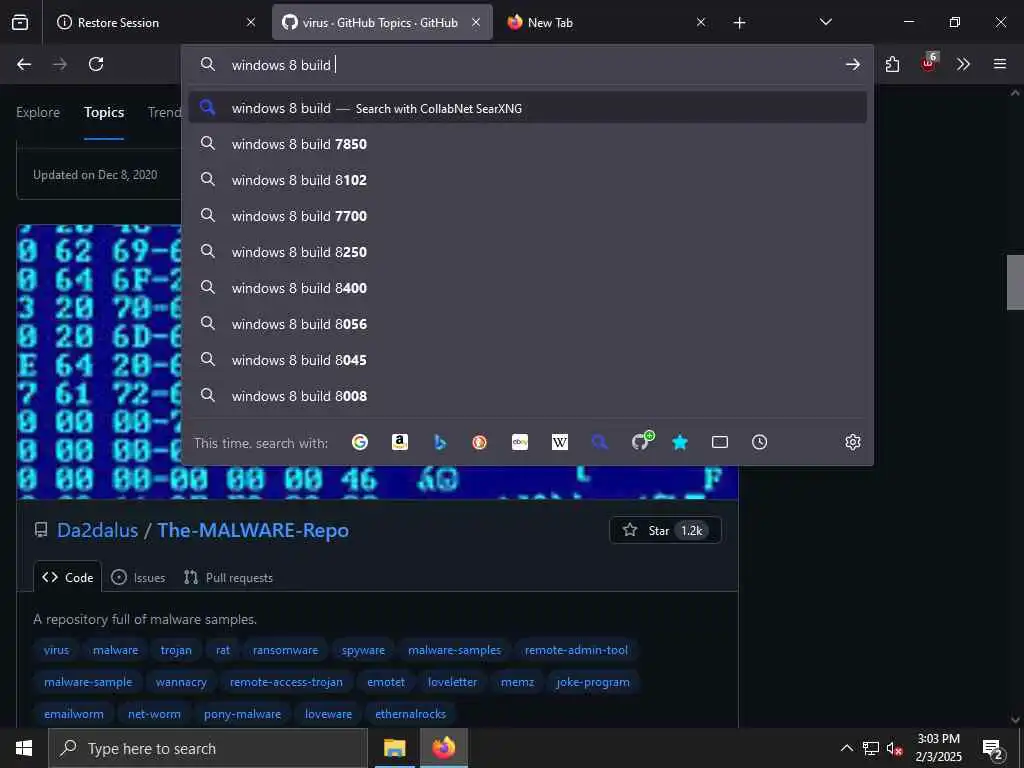Select suggestion windows 8 build 7700
The image size is (1024, 768).
point(528,216)
